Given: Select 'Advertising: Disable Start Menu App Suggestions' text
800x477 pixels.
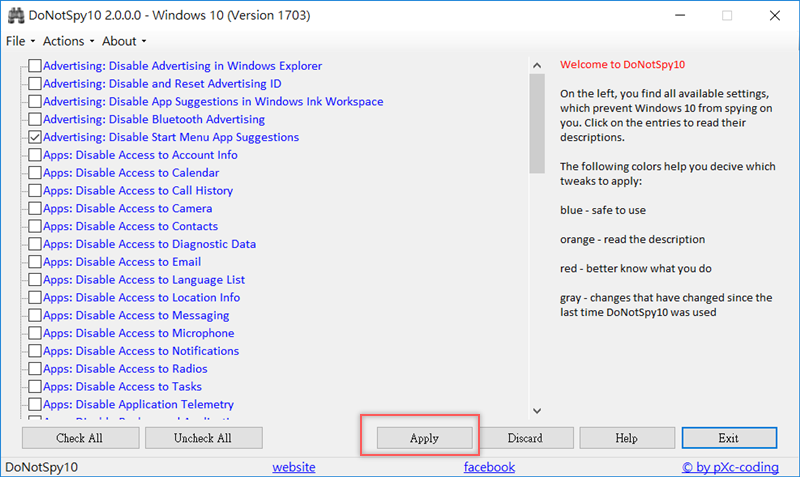Looking at the screenshot, I should coord(171,137).
